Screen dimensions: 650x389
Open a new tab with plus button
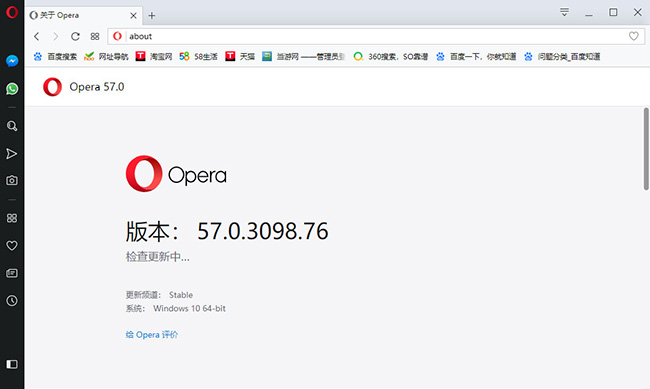(152, 16)
